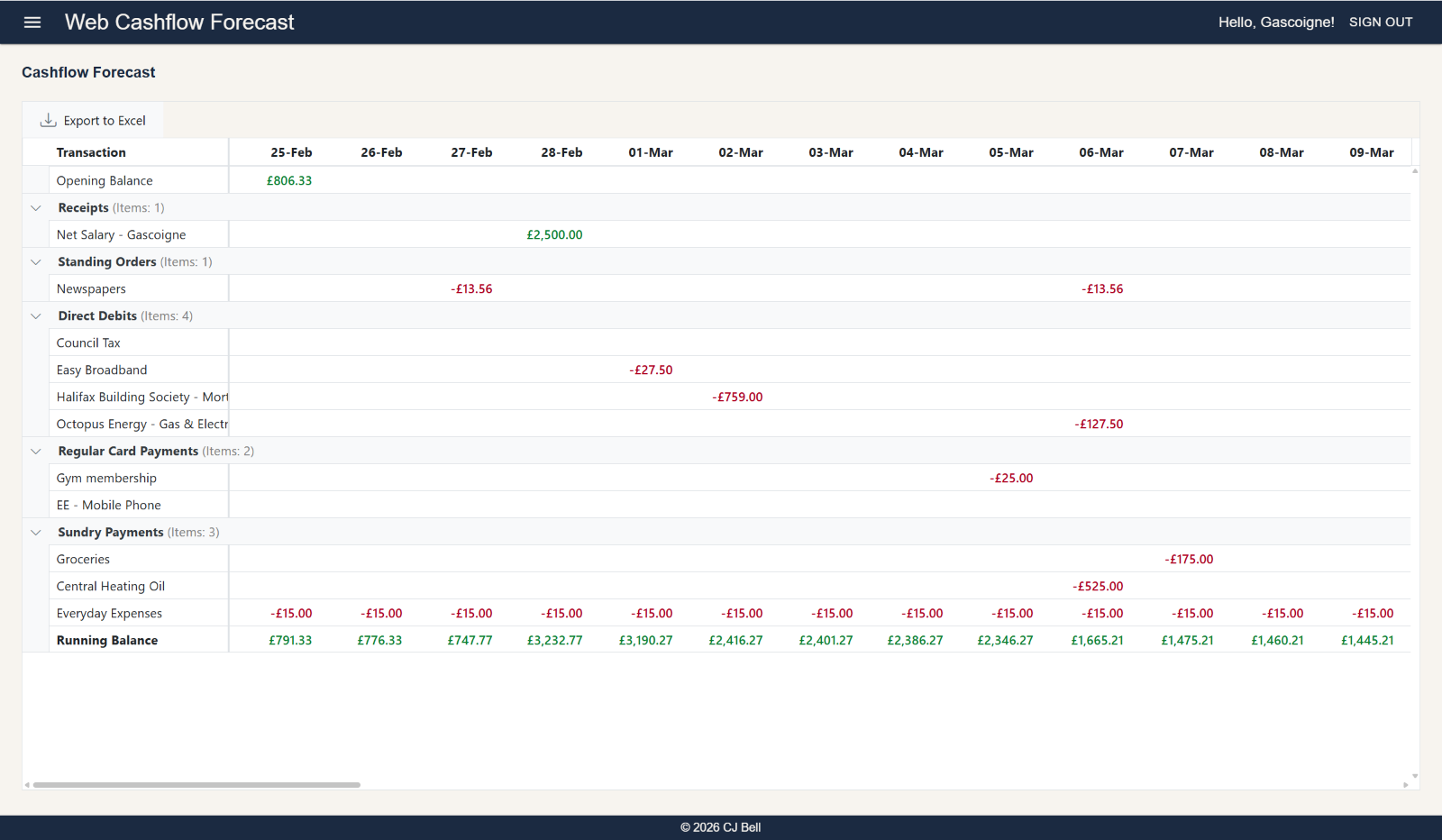Collapse the Direct Debits section
The width and height of the screenshot is (1442, 840).
(35, 315)
